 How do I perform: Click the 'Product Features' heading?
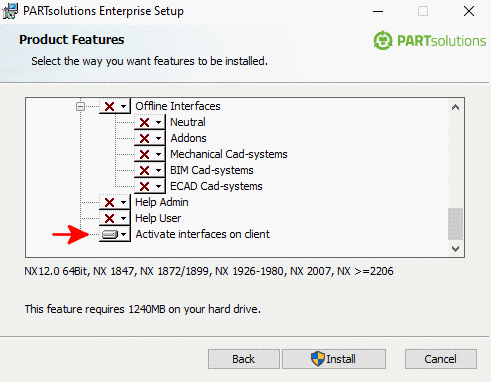point(72,40)
